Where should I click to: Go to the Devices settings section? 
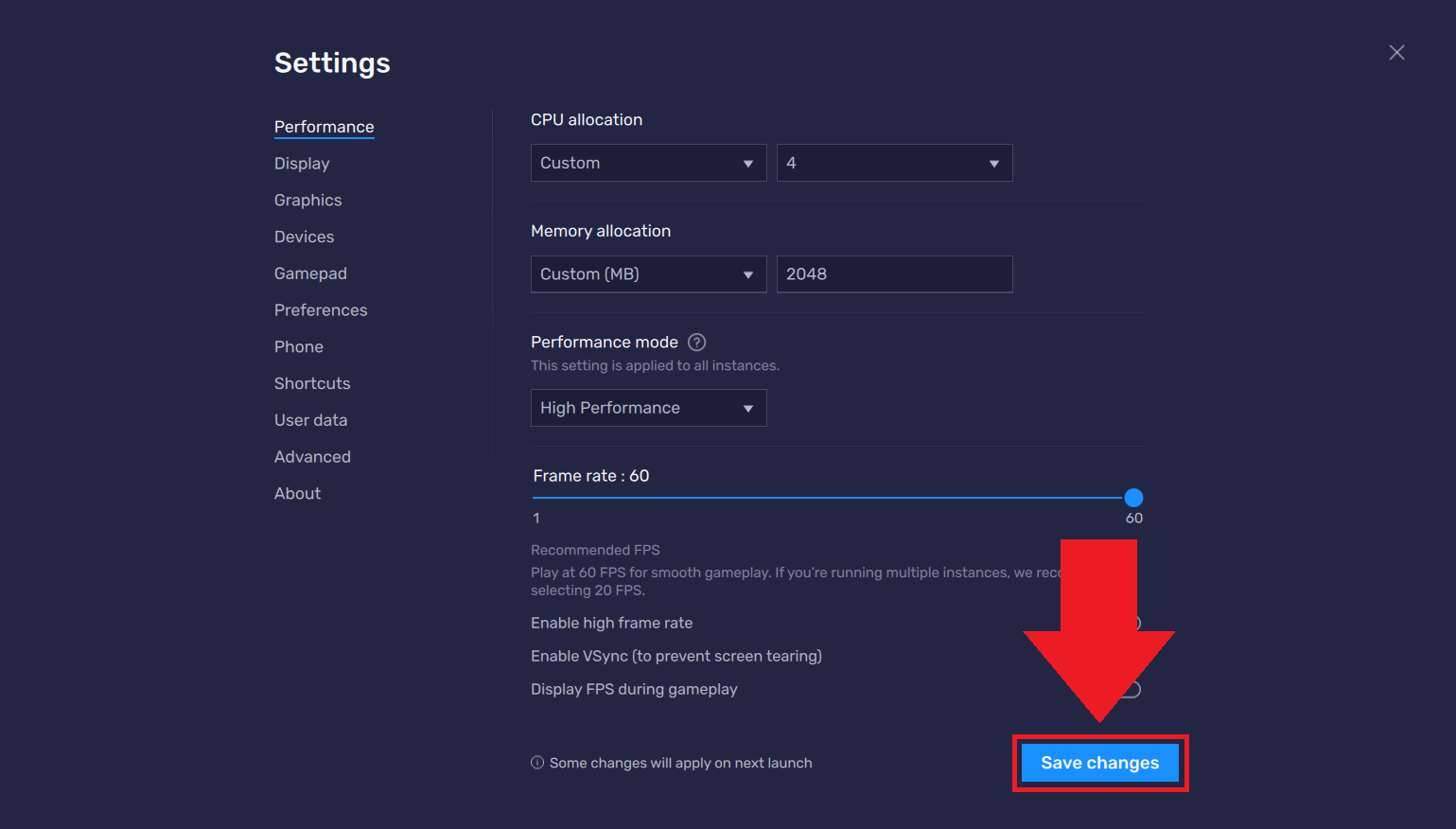point(304,238)
